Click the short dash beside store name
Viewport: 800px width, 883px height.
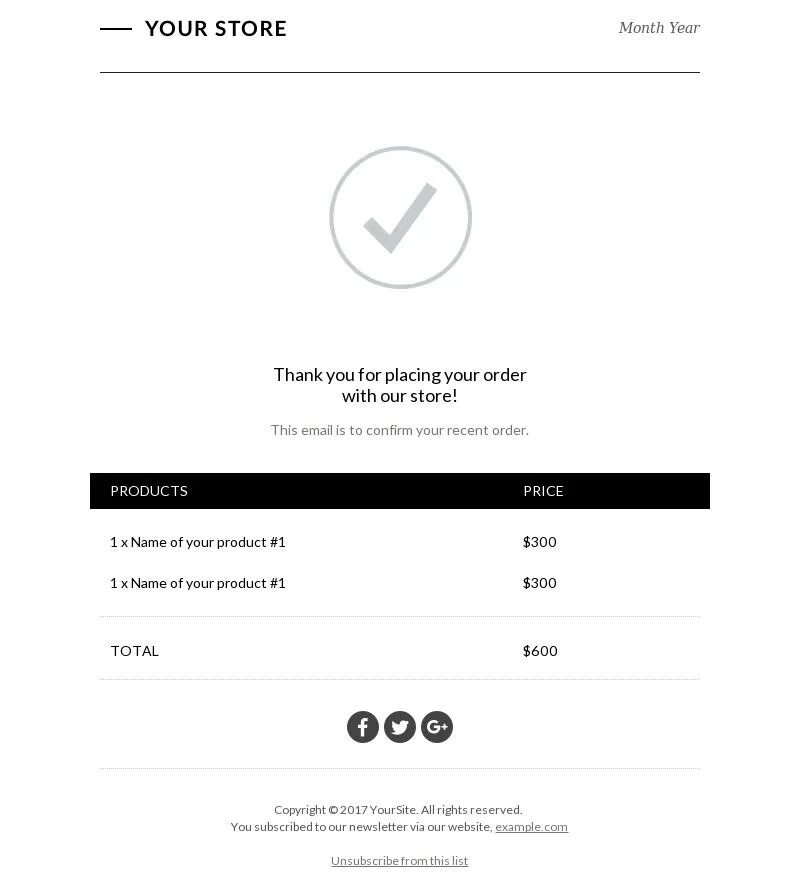tap(116, 29)
